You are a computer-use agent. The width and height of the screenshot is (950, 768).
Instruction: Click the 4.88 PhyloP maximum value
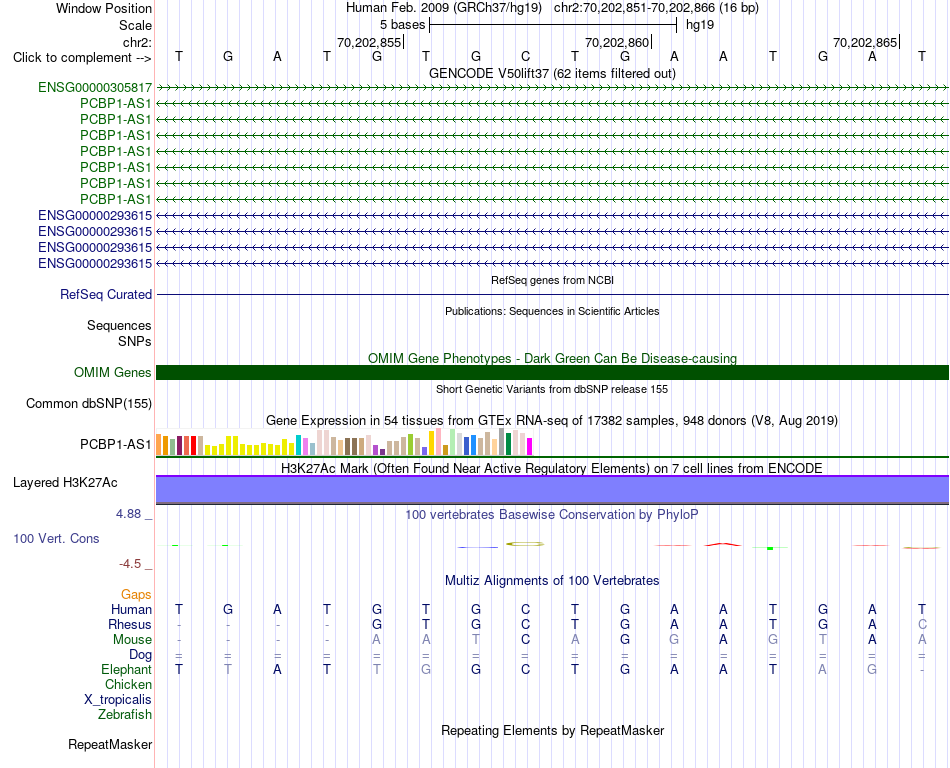tap(128, 514)
